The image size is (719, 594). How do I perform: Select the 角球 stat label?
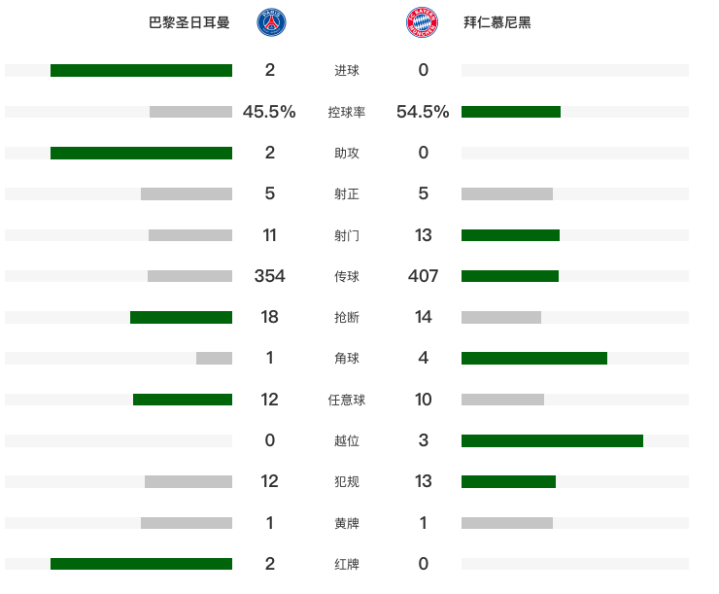click(347, 358)
